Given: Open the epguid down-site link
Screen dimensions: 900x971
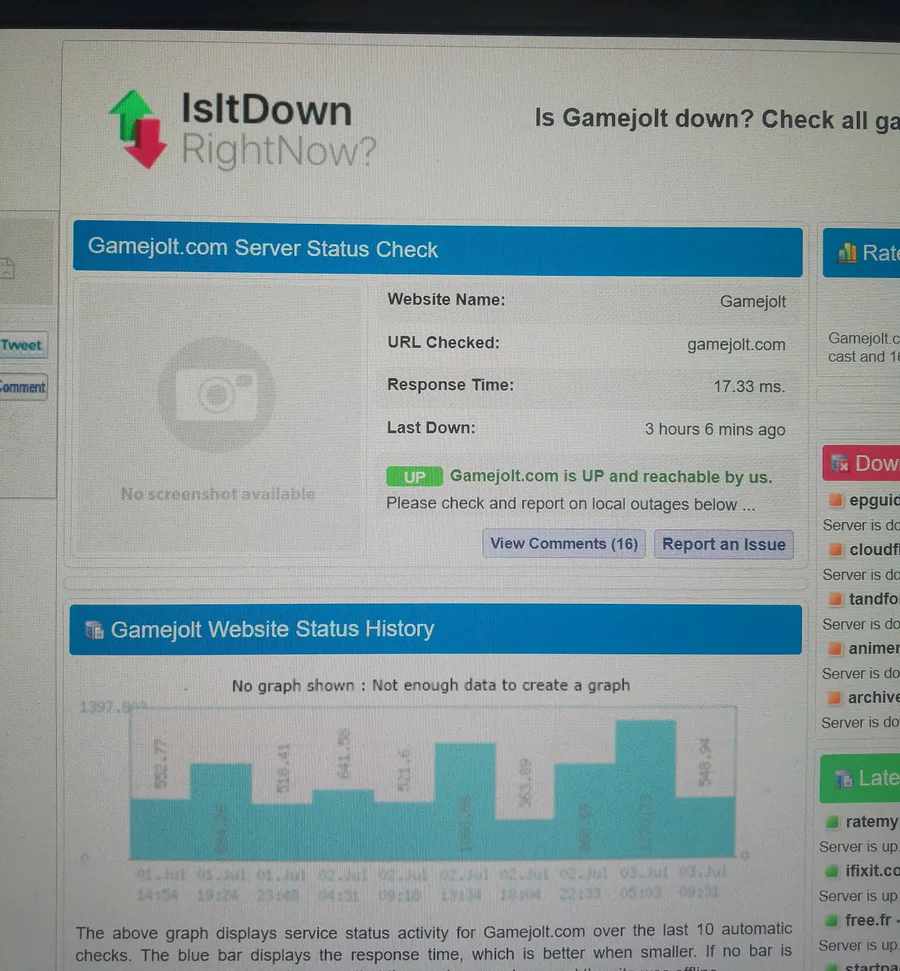Looking at the screenshot, I should (x=874, y=500).
